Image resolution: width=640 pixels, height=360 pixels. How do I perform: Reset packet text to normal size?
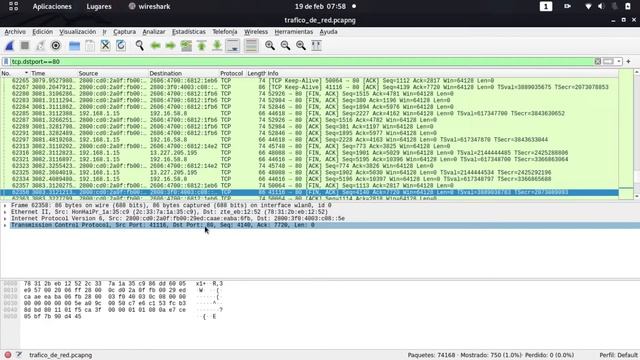301,45
